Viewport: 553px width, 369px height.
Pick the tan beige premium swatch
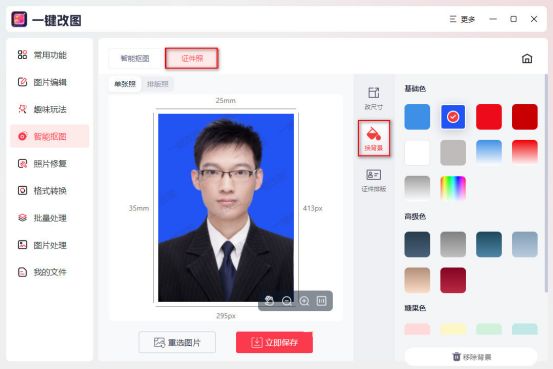point(417,280)
